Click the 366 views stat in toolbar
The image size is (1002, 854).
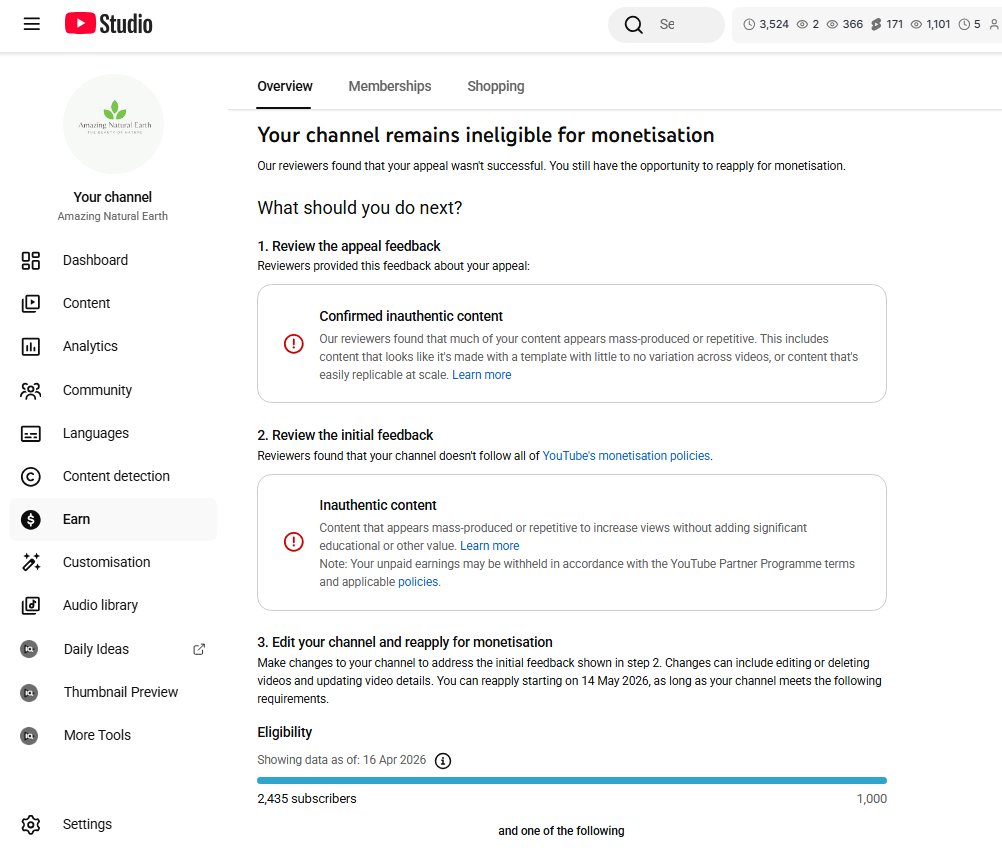coord(845,24)
